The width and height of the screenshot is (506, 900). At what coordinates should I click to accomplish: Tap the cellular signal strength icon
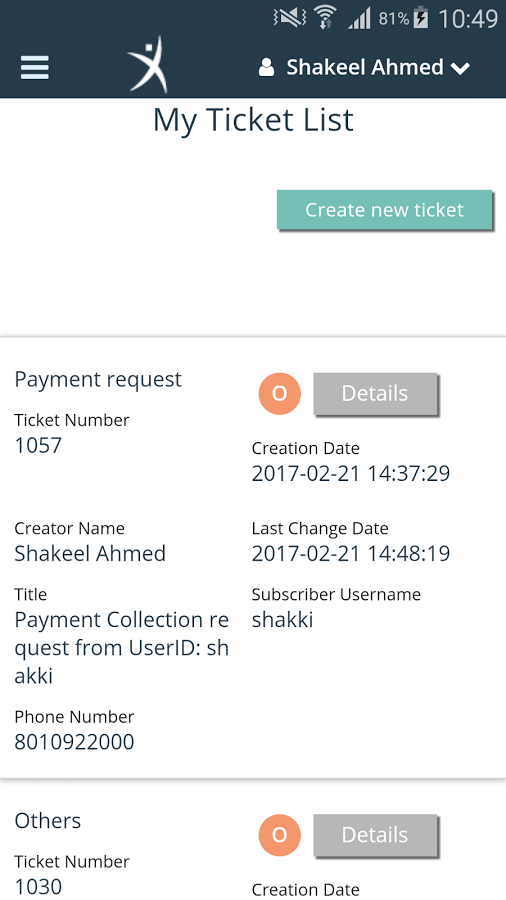coord(359,20)
